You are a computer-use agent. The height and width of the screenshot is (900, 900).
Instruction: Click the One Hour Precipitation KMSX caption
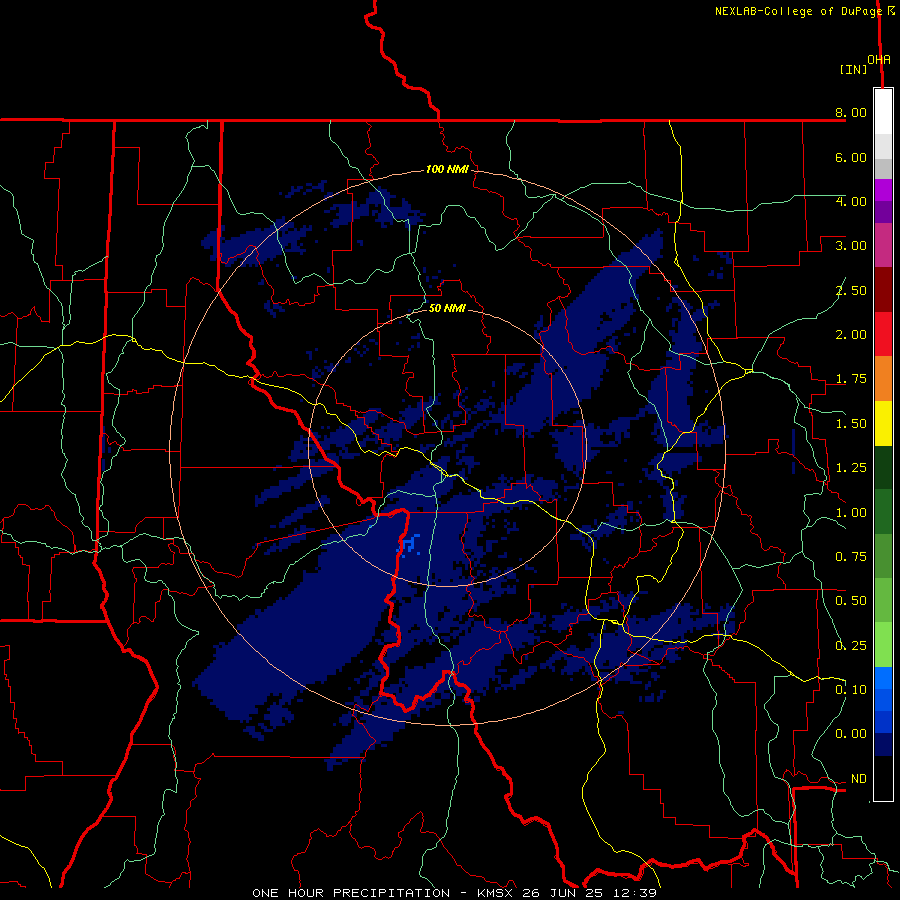tap(454, 893)
